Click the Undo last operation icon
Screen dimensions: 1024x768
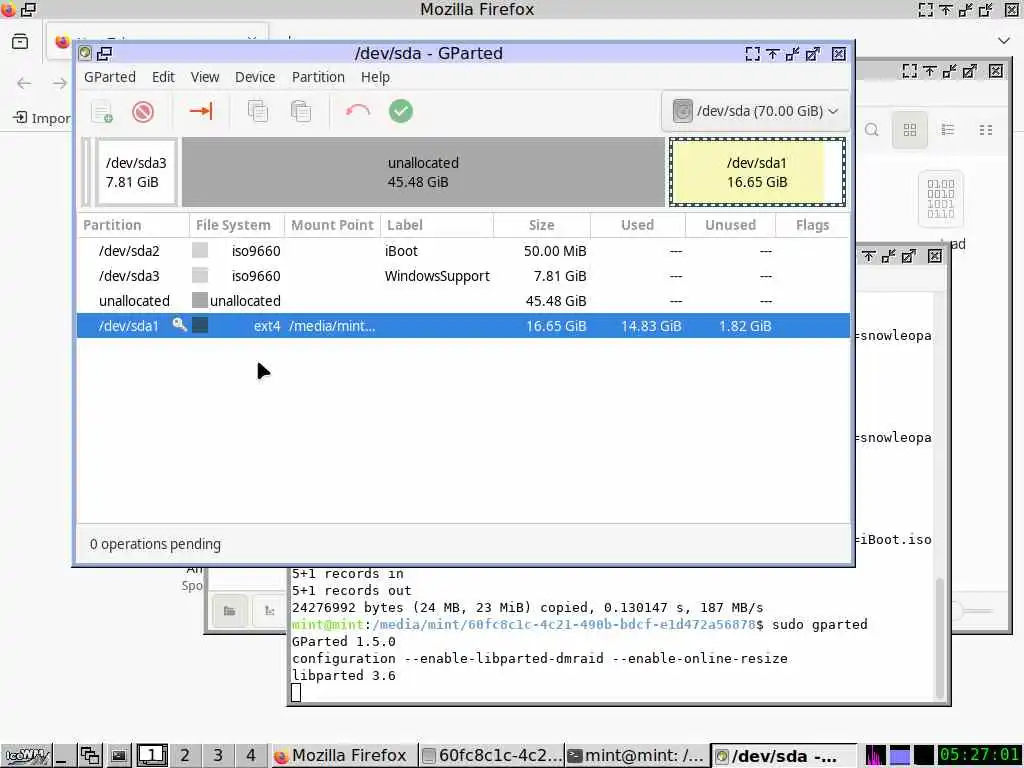click(358, 112)
